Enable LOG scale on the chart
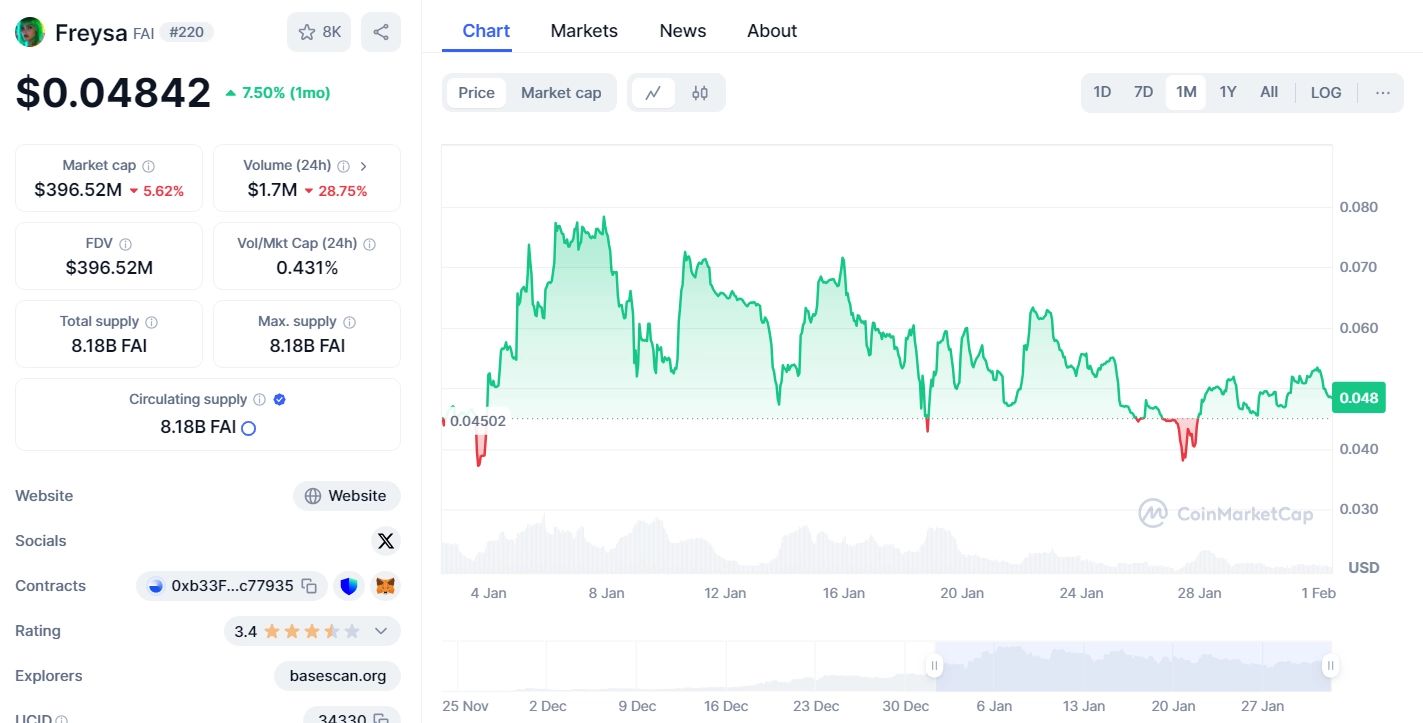The image size is (1423, 723). (1325, 93)
